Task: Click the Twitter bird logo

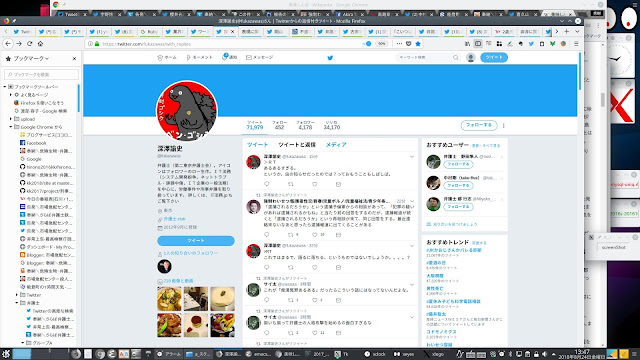Action: [x=330, y=58]
